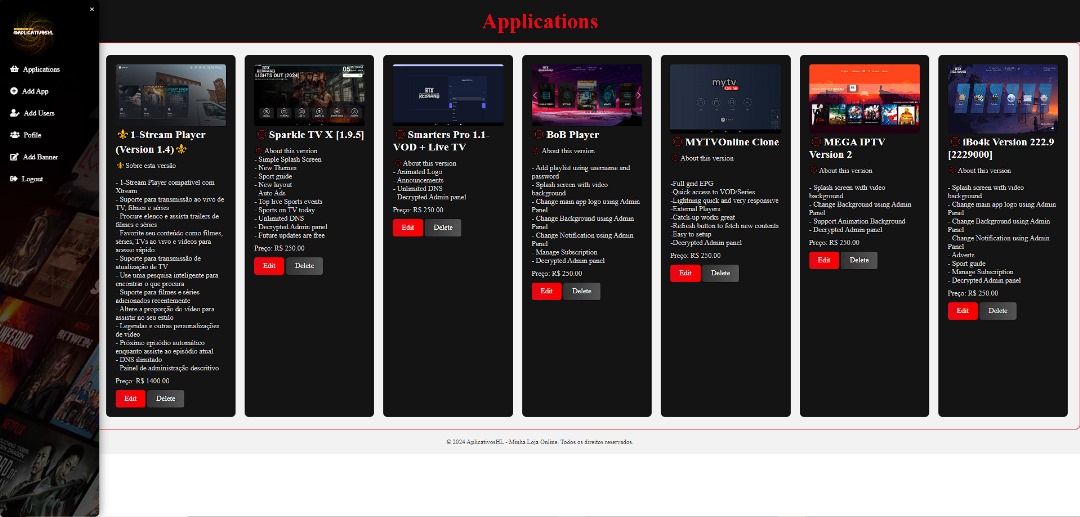This screenshot has height=517, width=1080.
Task: Click the Add App plus icon
Action: coord(14,91)
